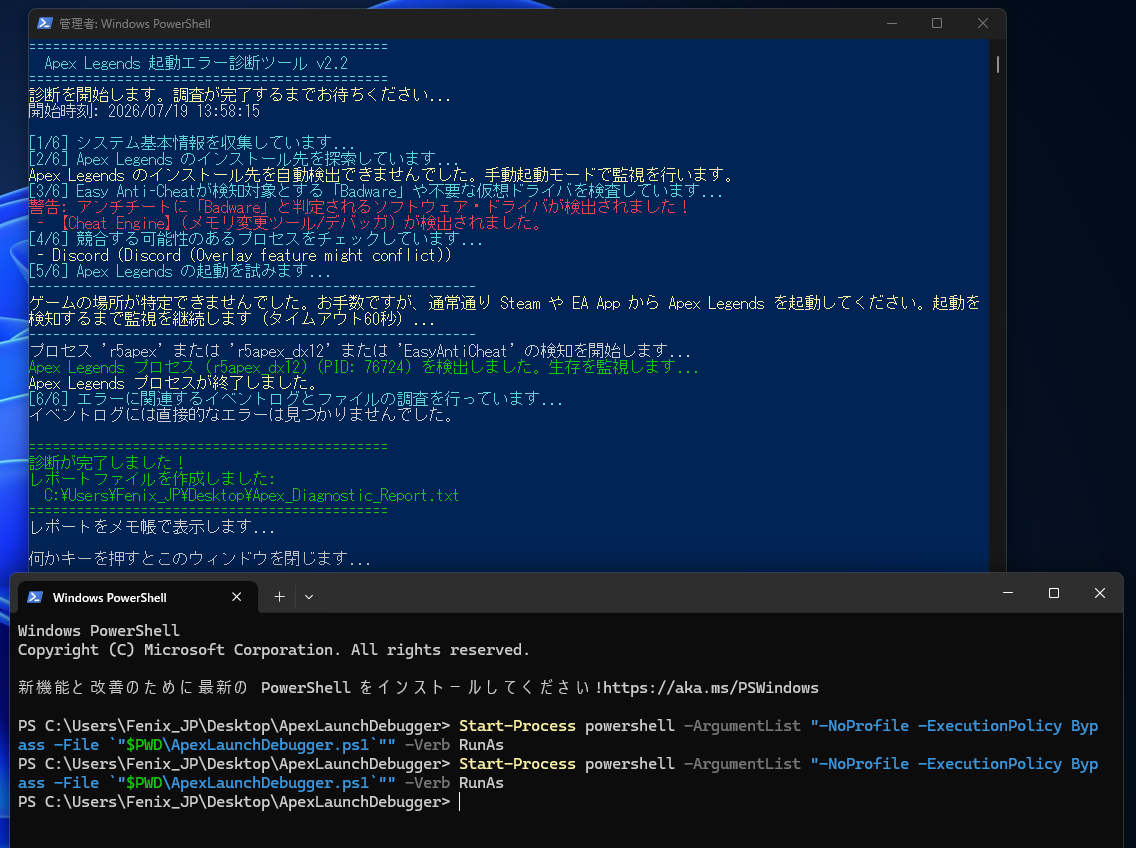Click the '診断が完了しました！' message
The width and height of the screenshot is (1136, 848).
pyautogui.click(x=107, y=462)
